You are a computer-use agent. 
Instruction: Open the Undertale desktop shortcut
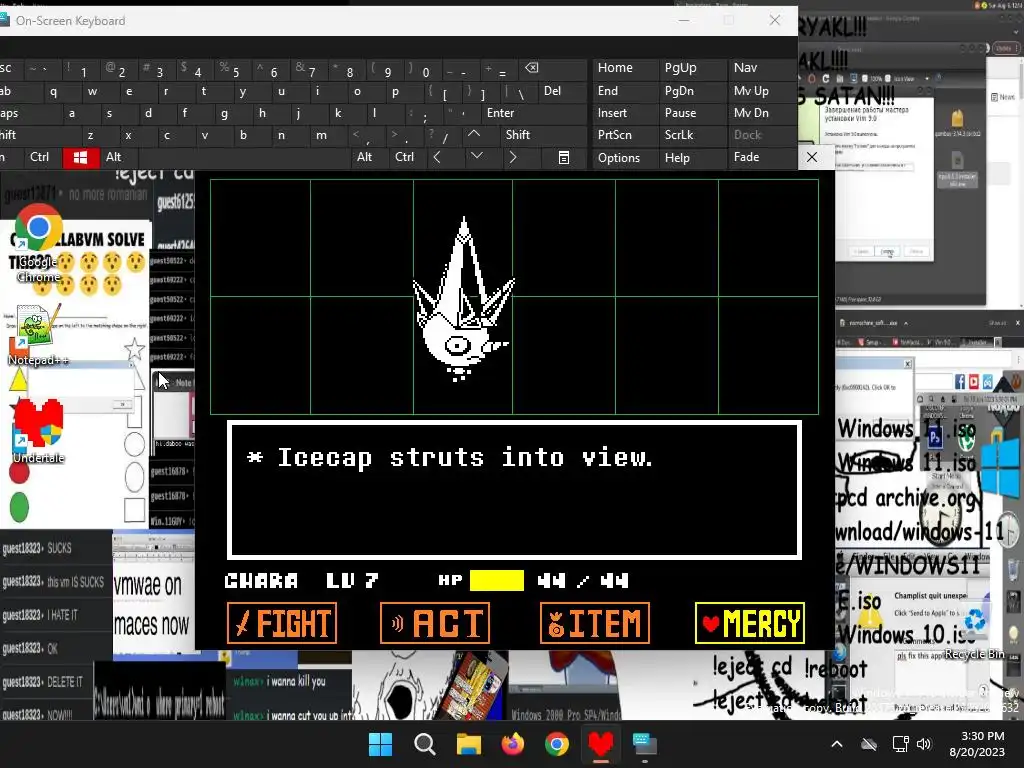click(38, 431)
